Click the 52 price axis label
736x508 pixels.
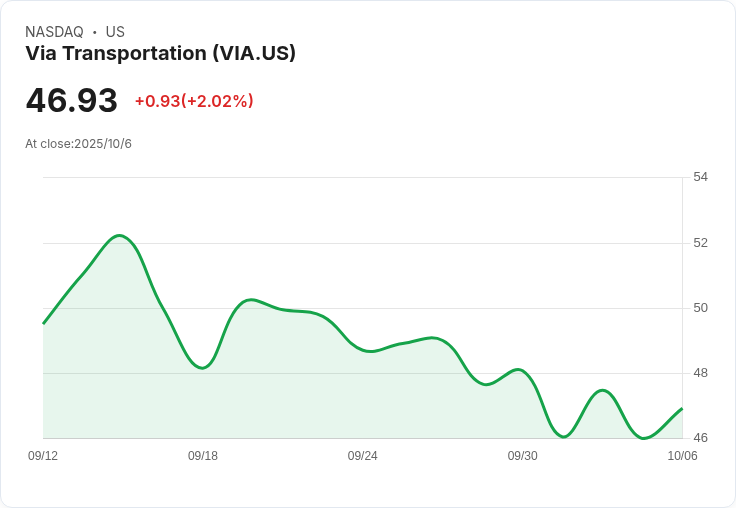click(x=700, y=243)
